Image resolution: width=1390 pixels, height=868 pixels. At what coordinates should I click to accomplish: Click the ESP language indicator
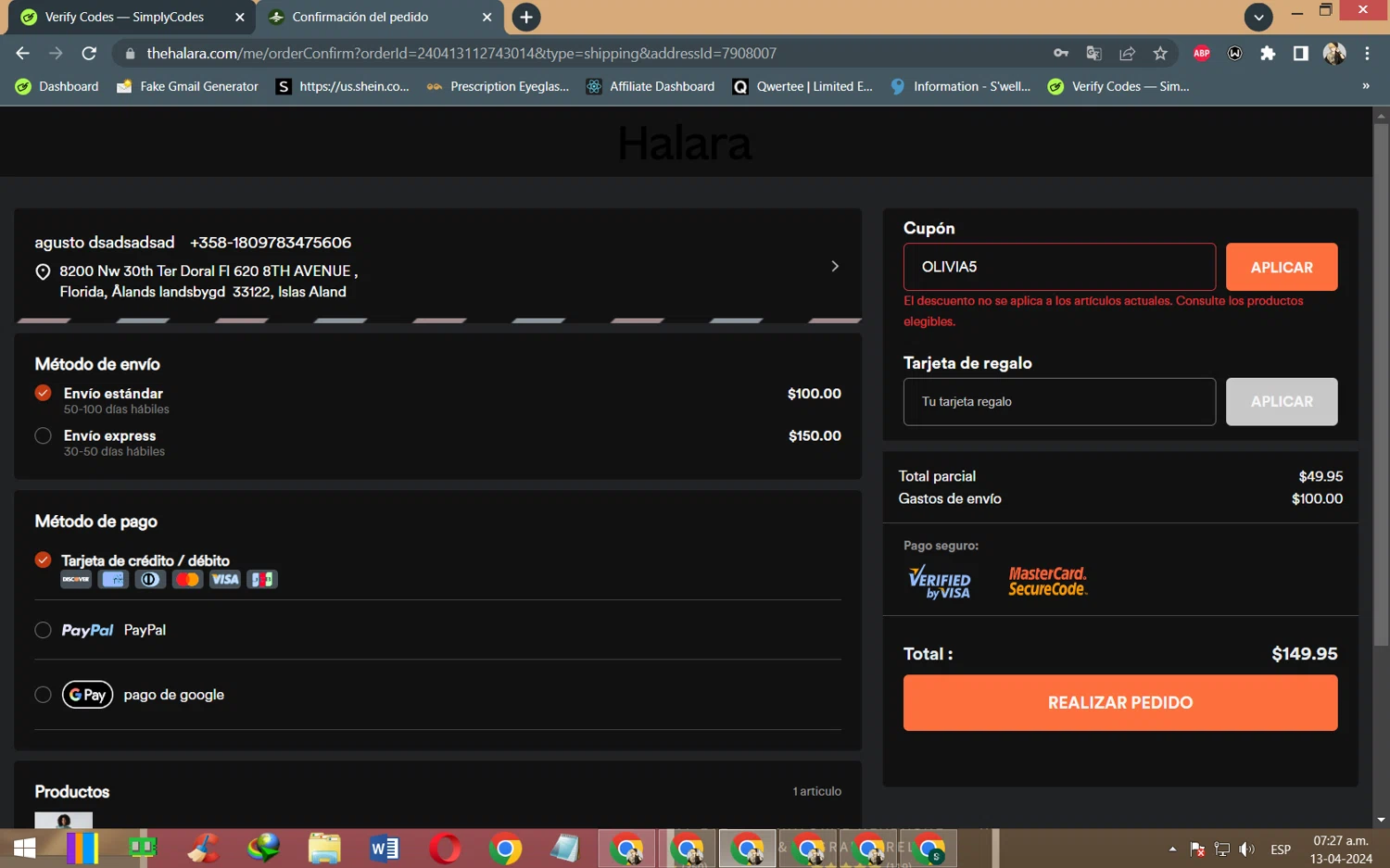click(1281, 849)
